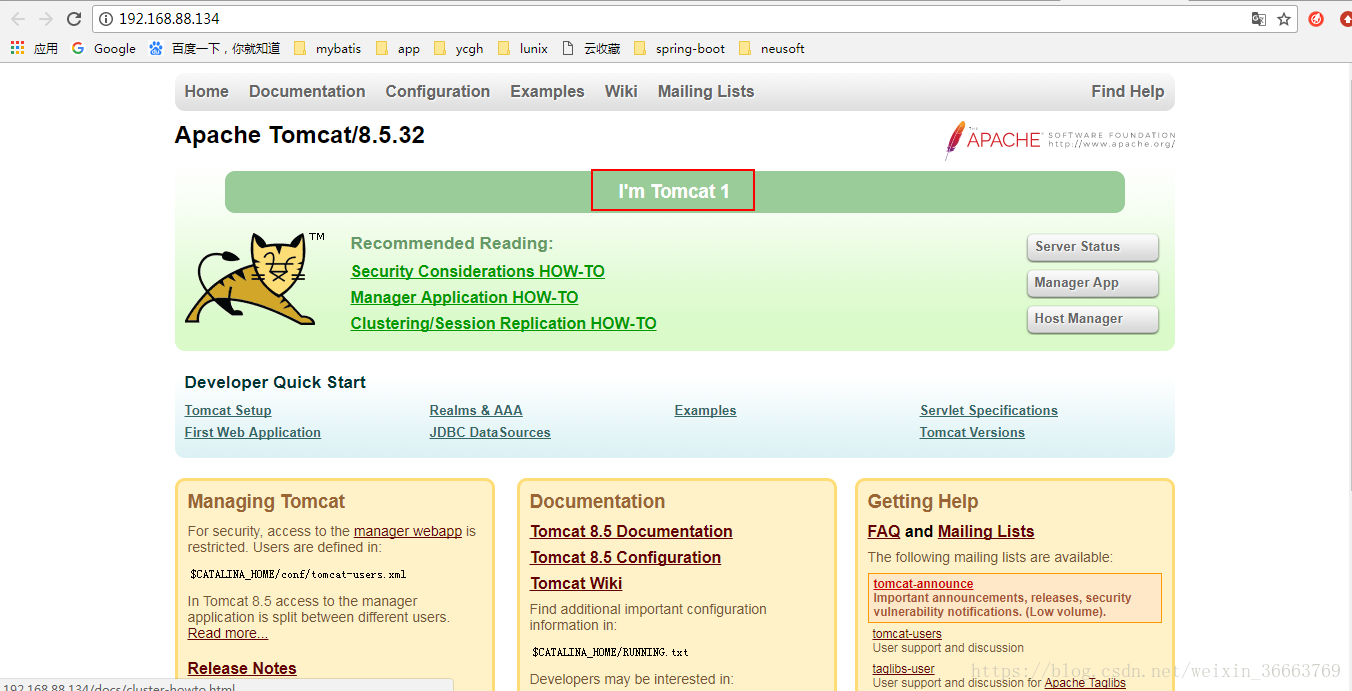This screenshot has height=691, width=1352.
Task: Open the mybatis bookmark folder
Action: [x=326, y=48]
